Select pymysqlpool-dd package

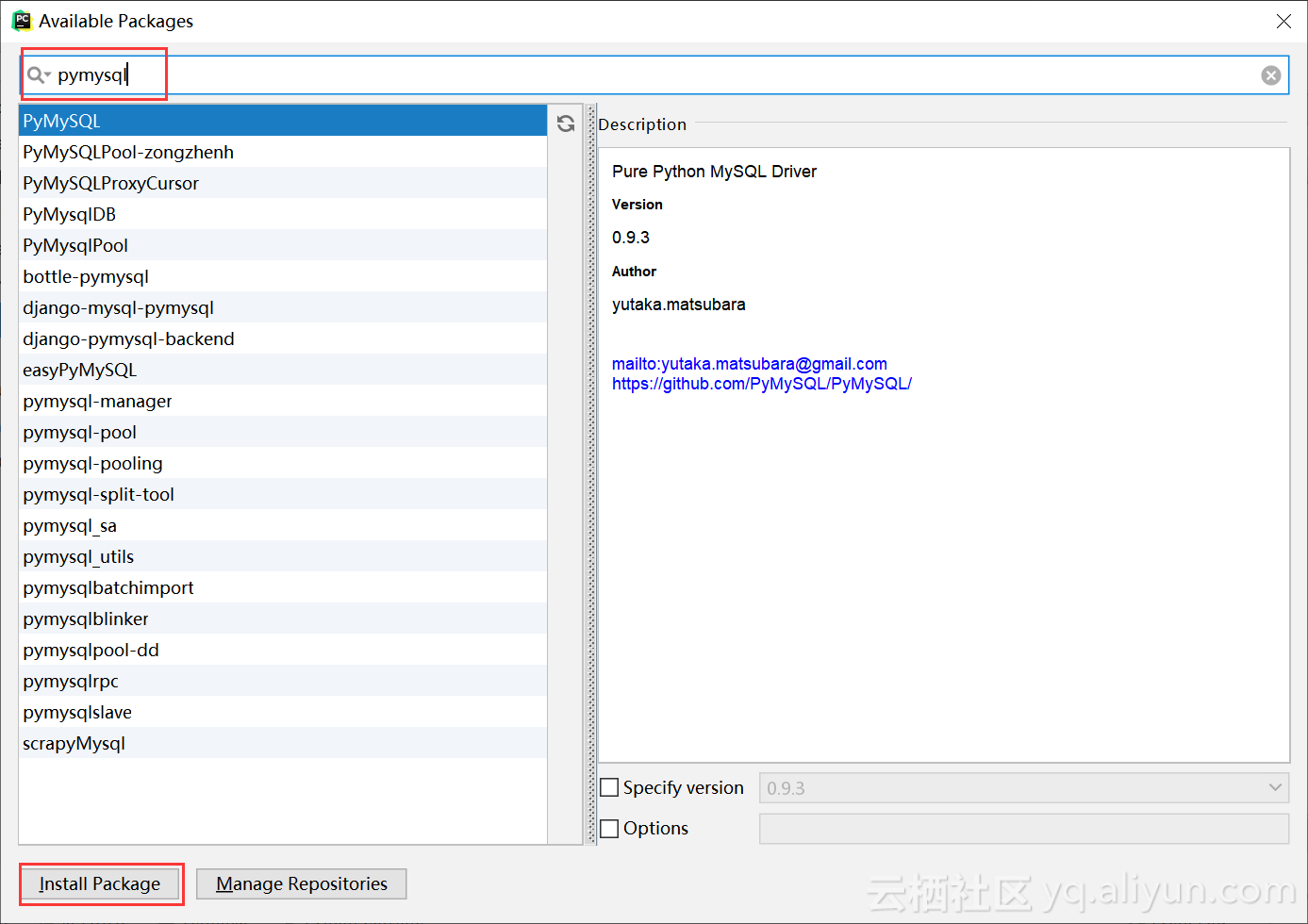click(283, 650)
